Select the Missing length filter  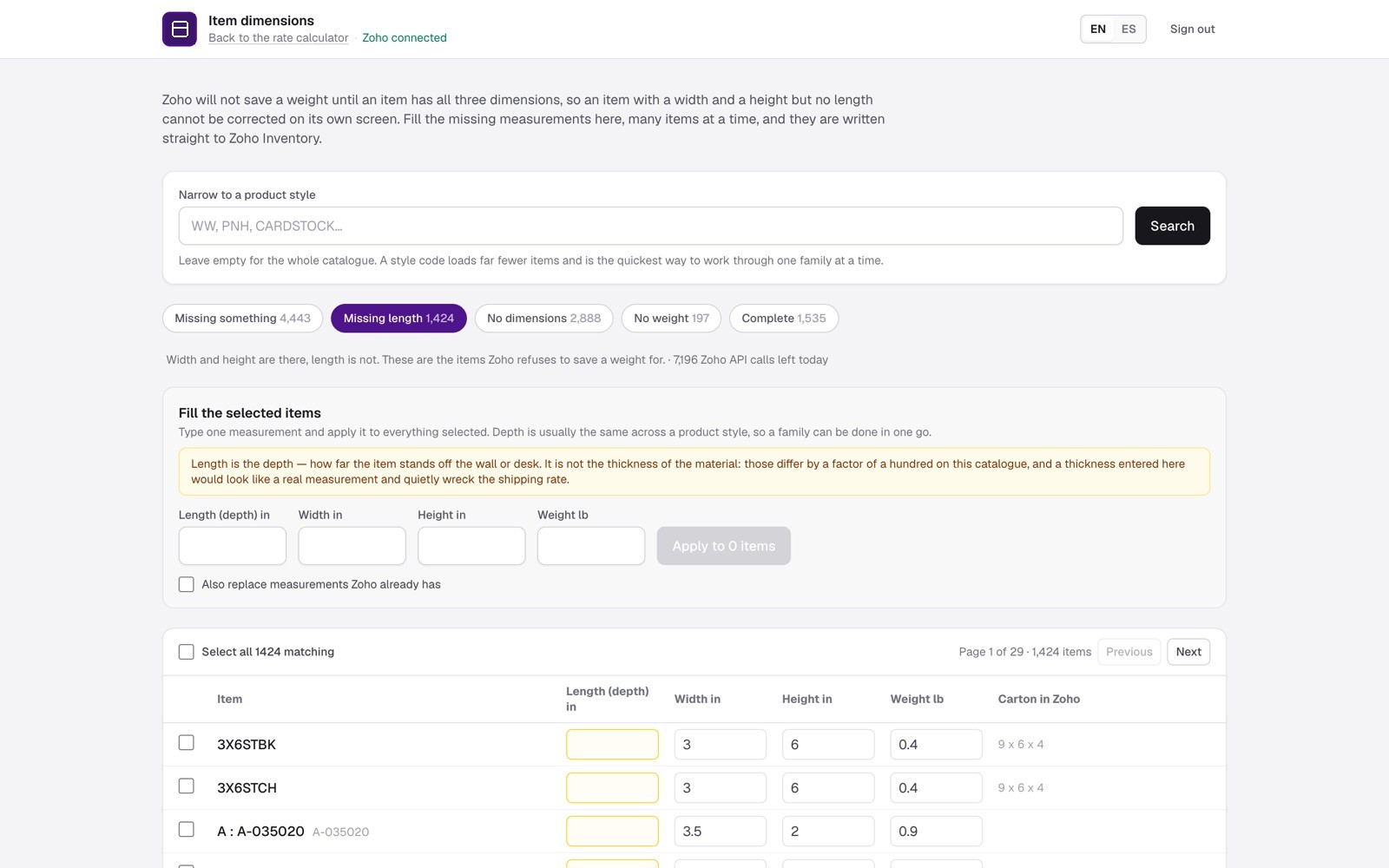tap(398, 319)
